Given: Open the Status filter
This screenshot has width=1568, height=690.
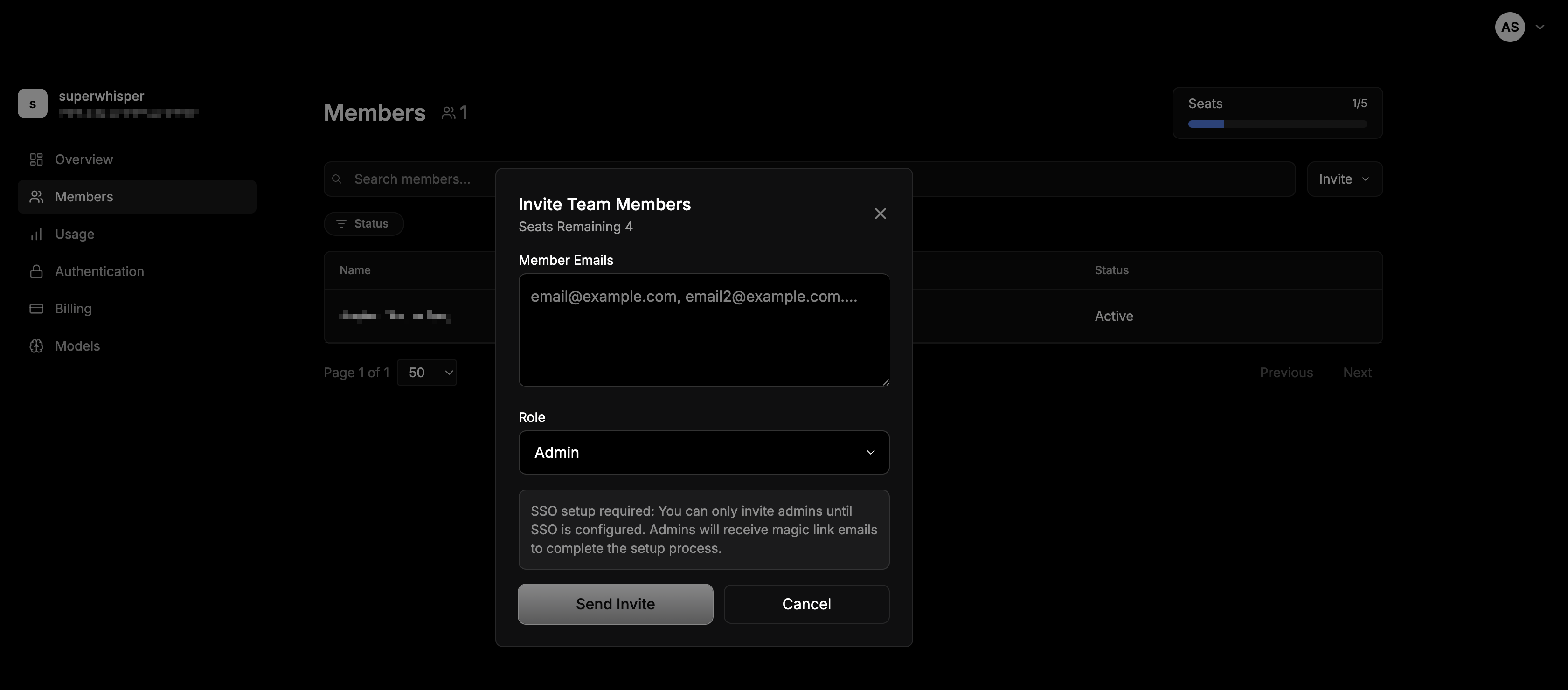Looking at the screenshot, I should [363, 223].
